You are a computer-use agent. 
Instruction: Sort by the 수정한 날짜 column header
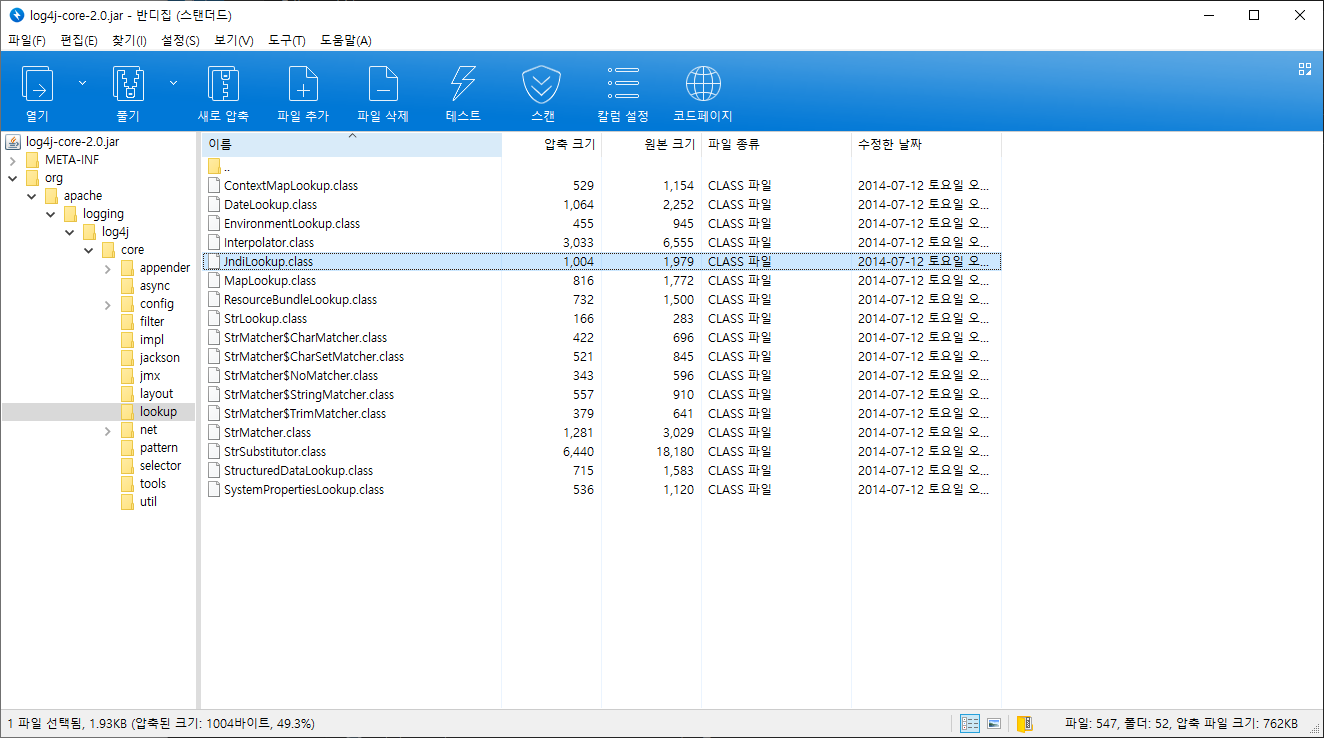click(x=926, y=144)
